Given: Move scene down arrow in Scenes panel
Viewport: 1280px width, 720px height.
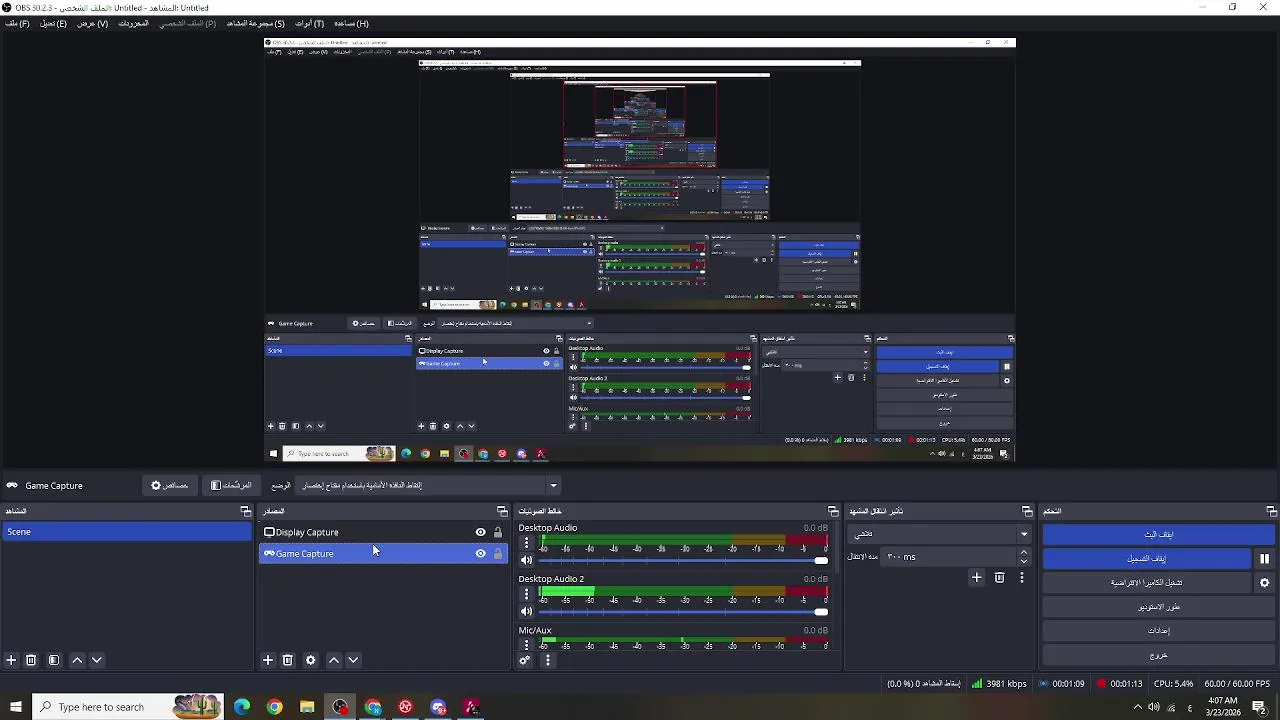Looking at the screenshot, I should click(x=97, y=660).
